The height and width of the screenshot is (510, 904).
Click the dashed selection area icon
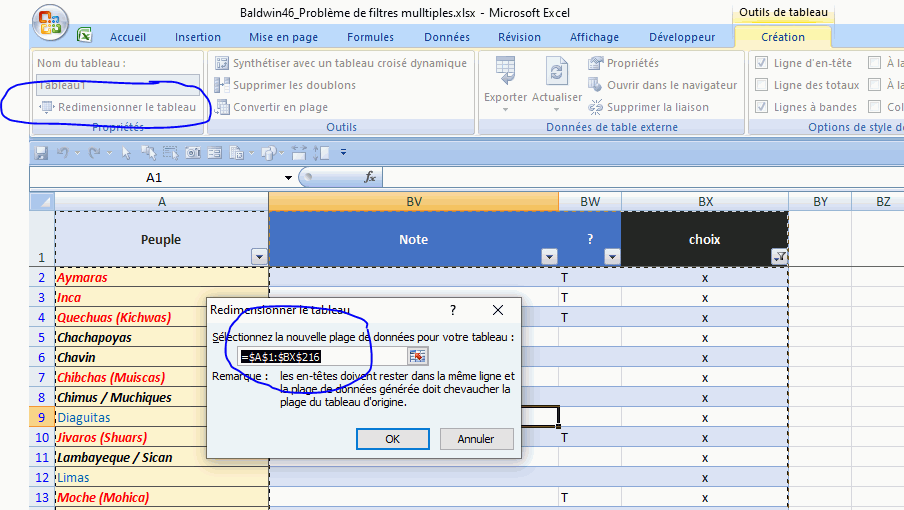170,153
